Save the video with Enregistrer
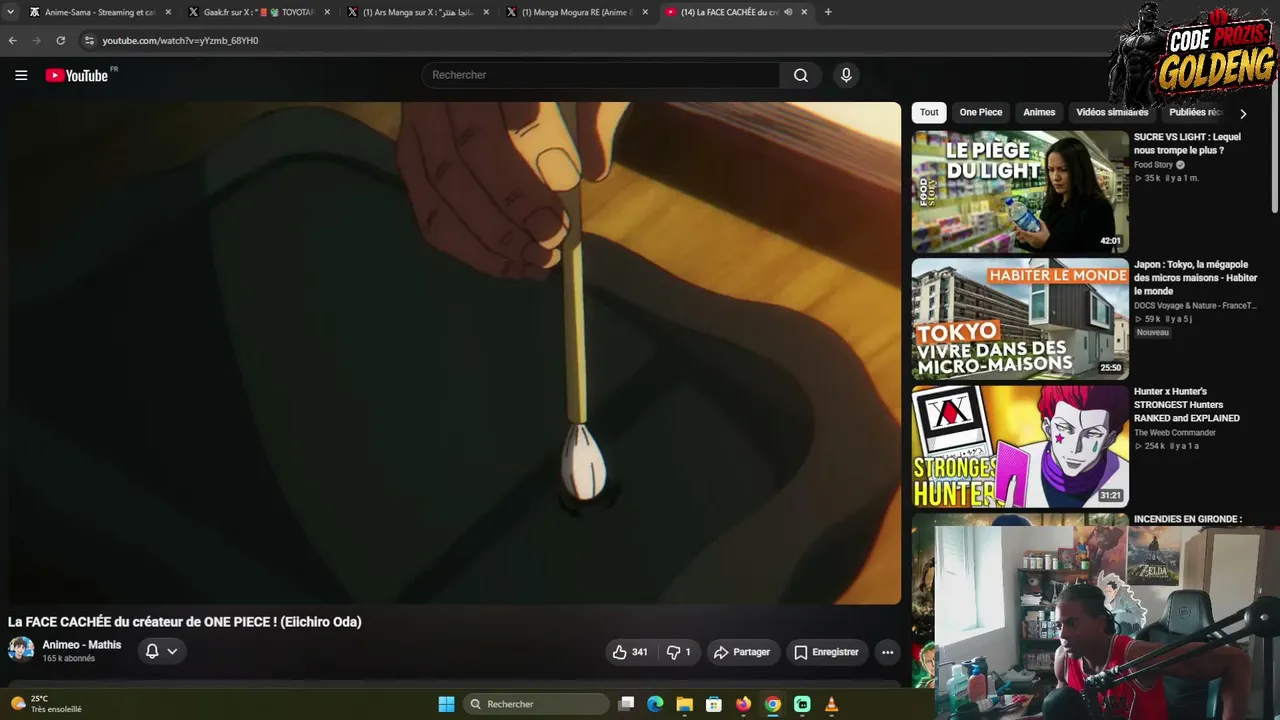The image size is (1280, 720). [x=826, y=652]
